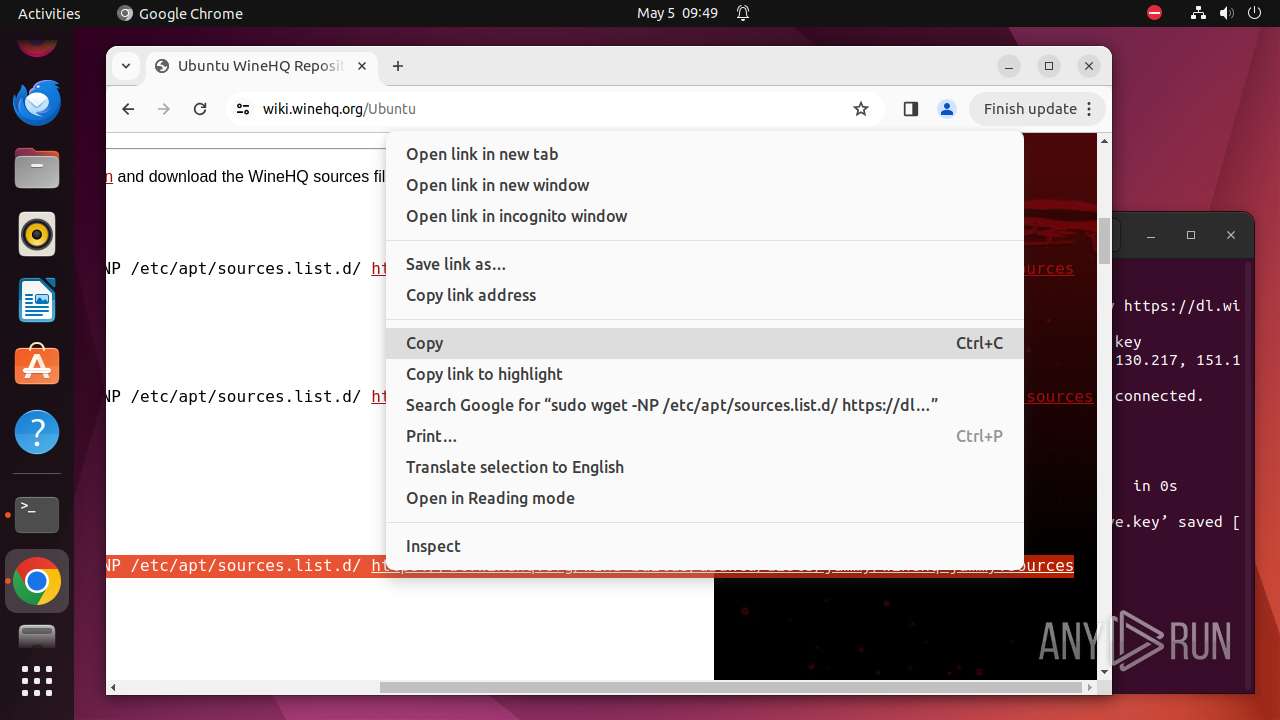The image size is (1280, 720).
Task: Choose Open link in new window
Action: point(705,185)
